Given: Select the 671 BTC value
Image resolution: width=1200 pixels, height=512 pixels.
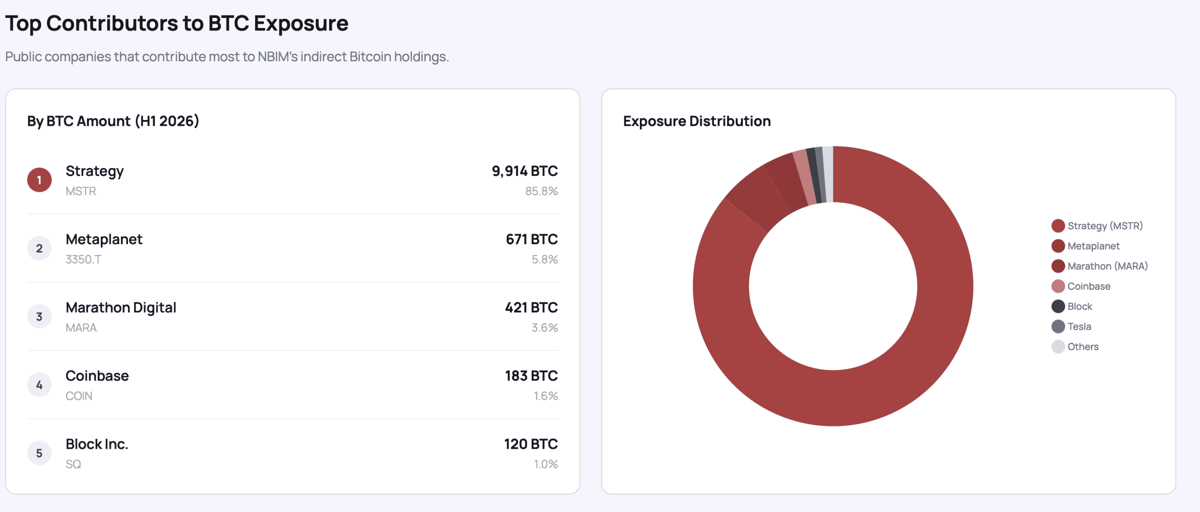Looking at the screenshot, I should coord(532,239).
